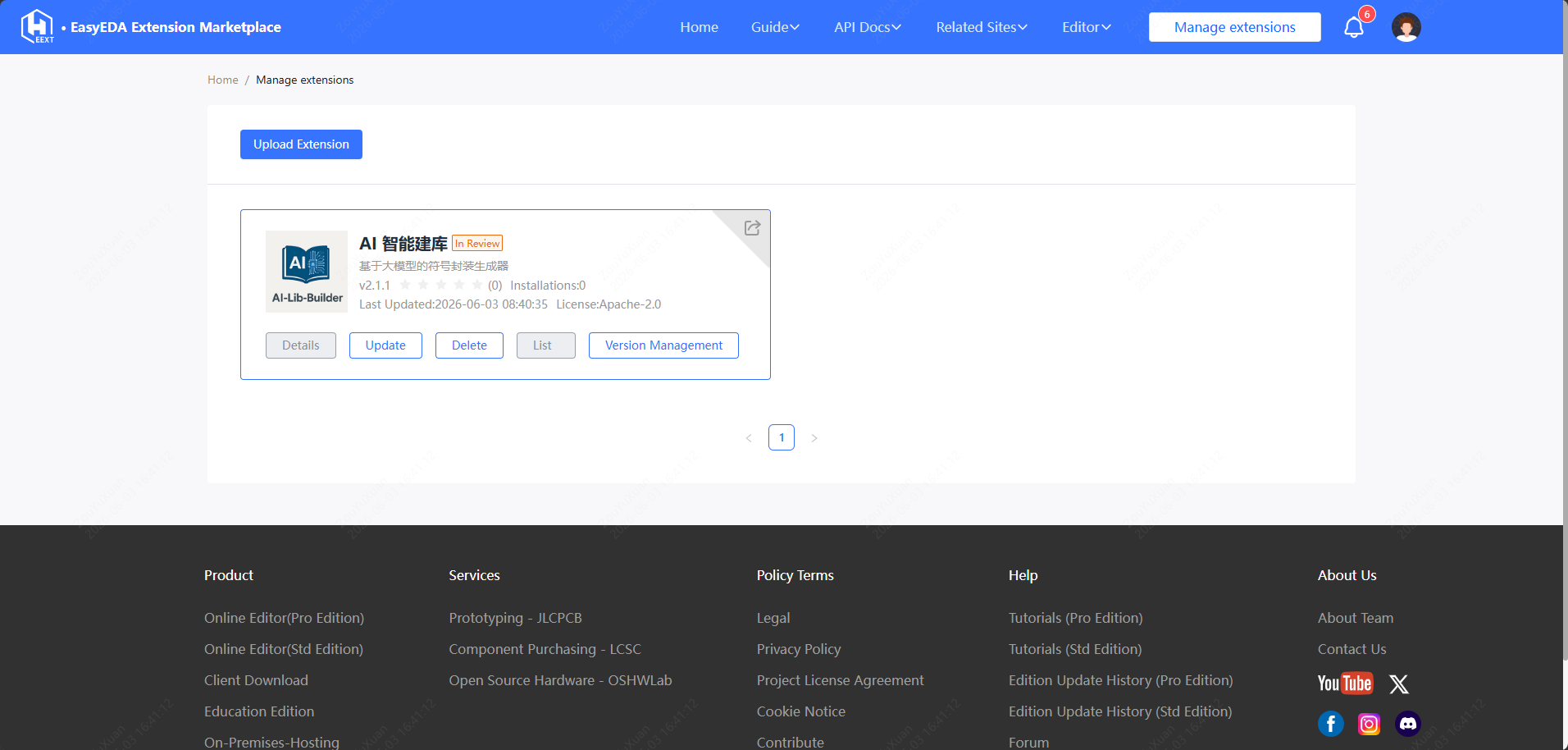The width and height of the screenshot is (1568, 750).
Task: Expand the Guide dropdown menu
Action: point(775,27)
